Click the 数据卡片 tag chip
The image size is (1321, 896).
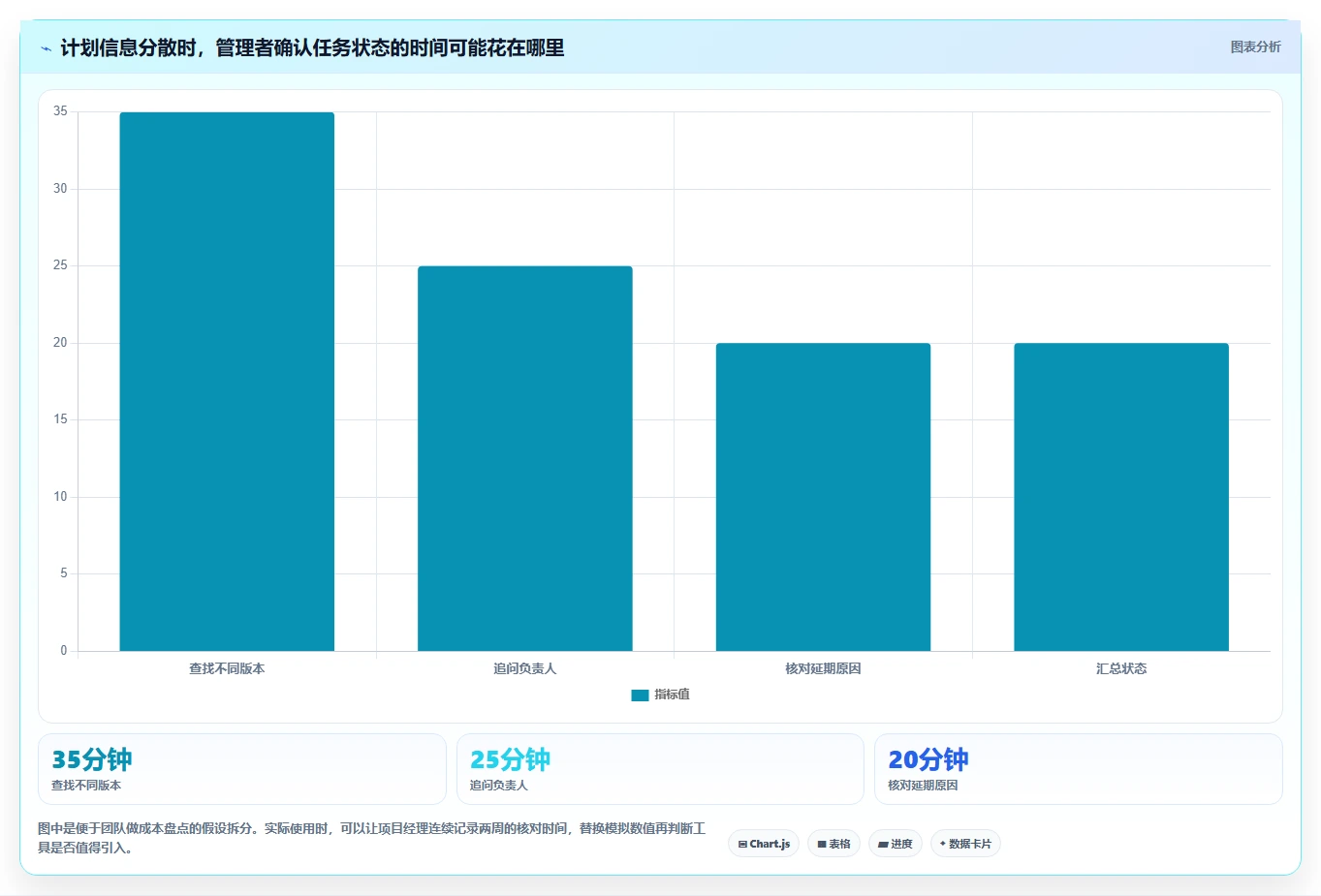(x=965, y=844)
